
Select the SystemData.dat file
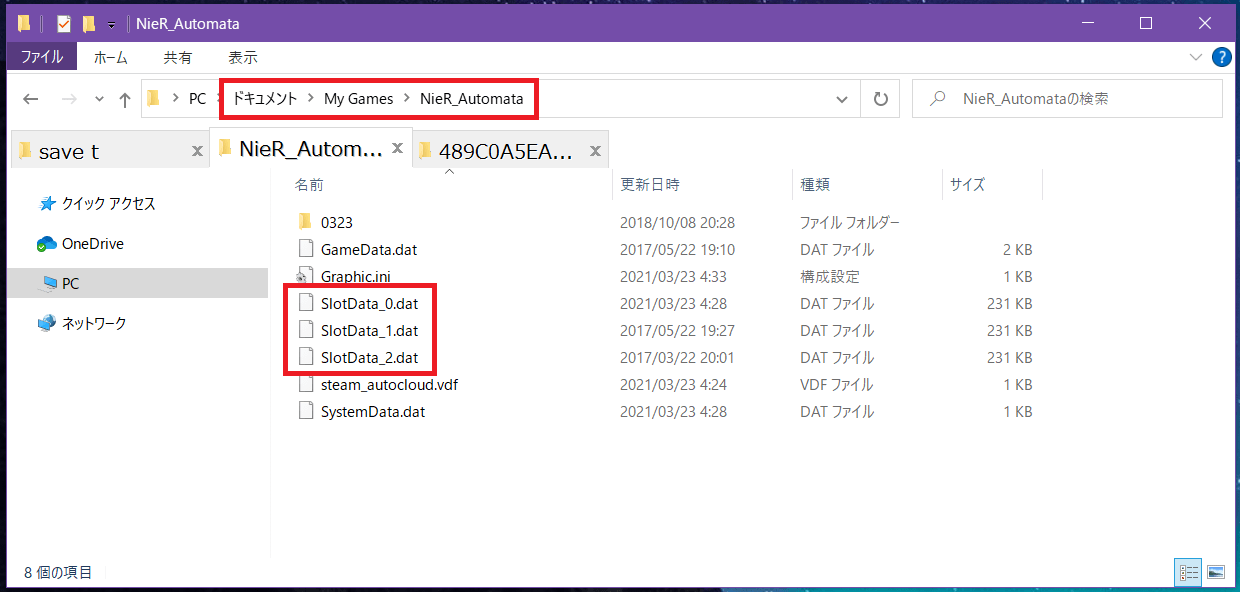(373, 411)
